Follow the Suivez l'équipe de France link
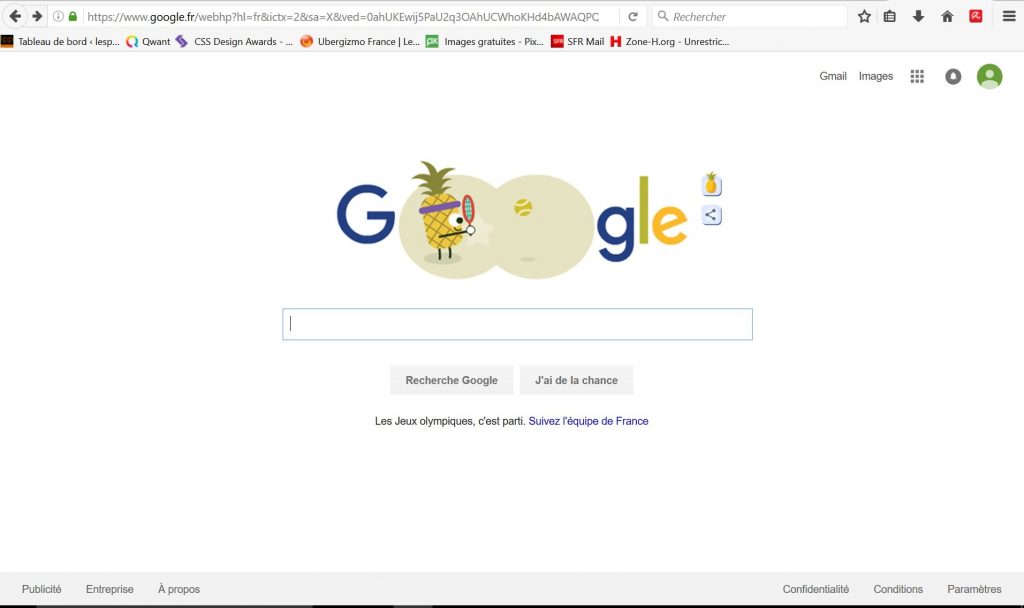The height and width of the screenshot is (608, 1024). click(x=588, y=421)
